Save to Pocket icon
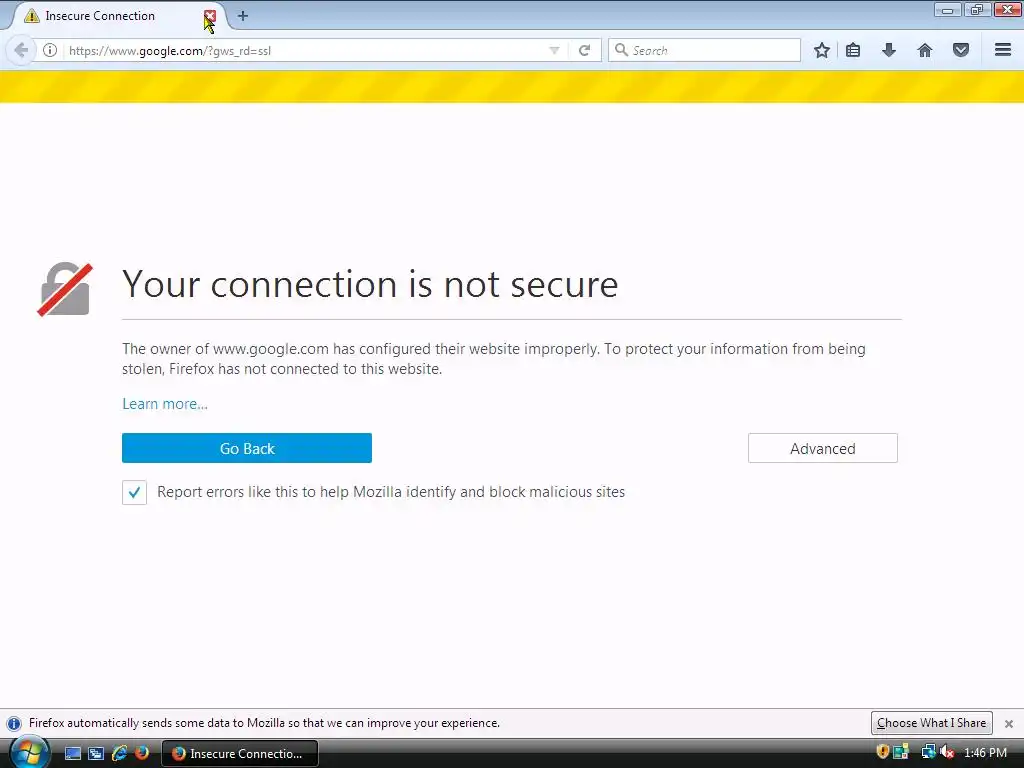This screenshot has height=768, width=1024. point(961,50)
